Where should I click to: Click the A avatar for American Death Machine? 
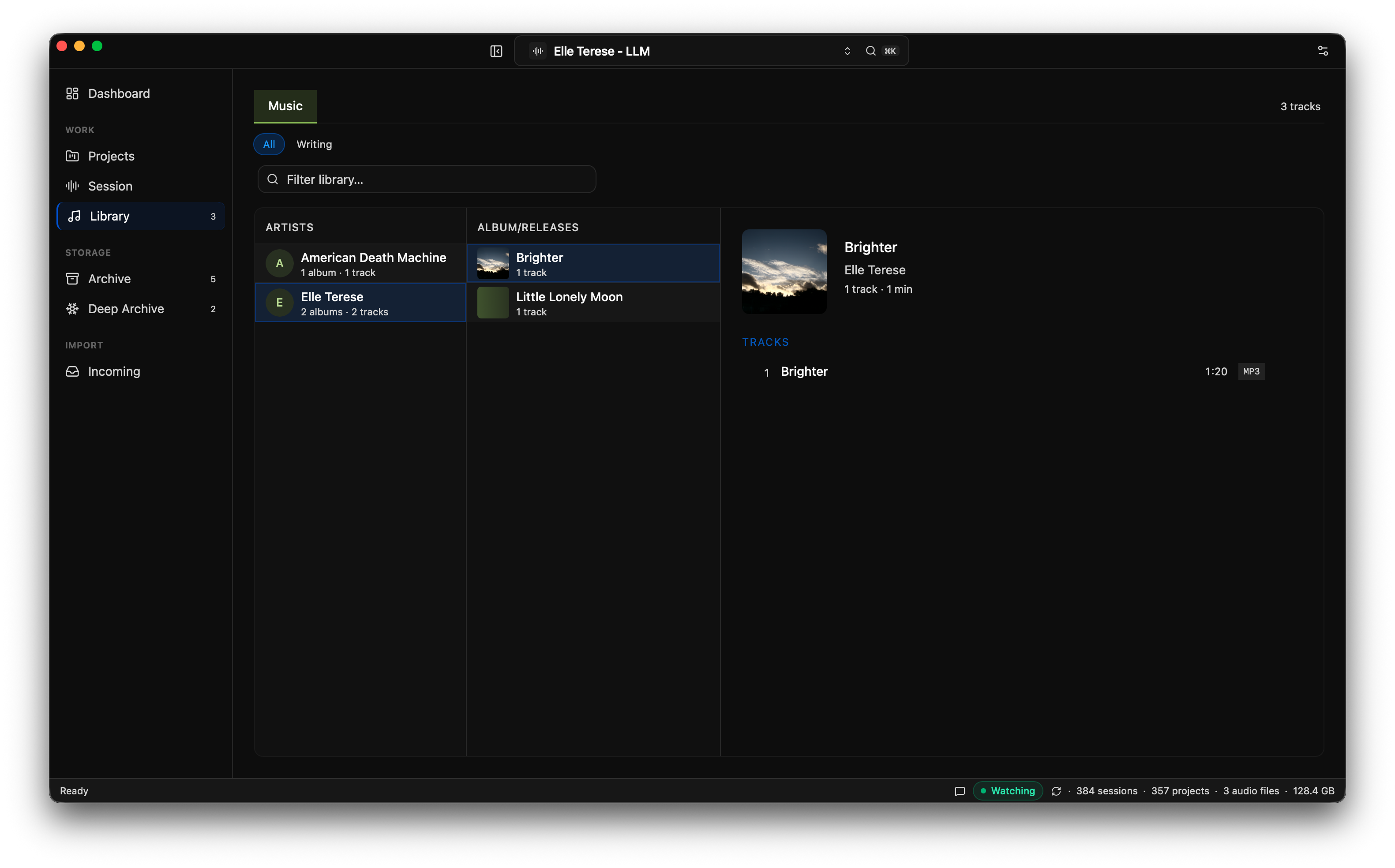tap(280, 263)
